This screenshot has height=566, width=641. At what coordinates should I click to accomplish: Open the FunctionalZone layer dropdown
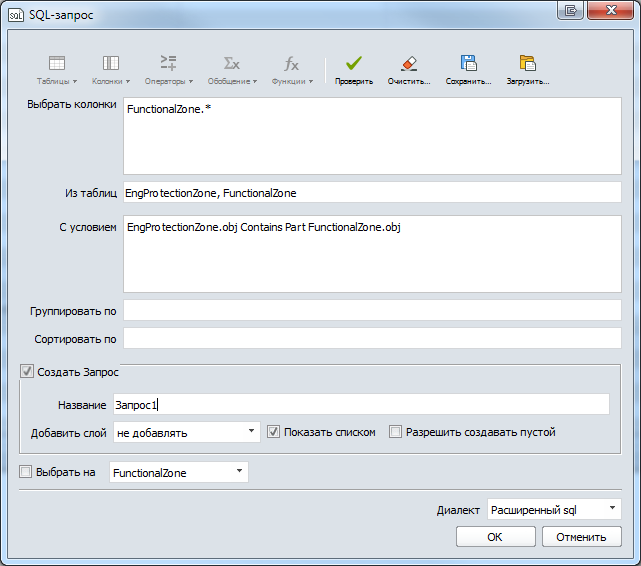pyautogui.click(x=178, y=472)
